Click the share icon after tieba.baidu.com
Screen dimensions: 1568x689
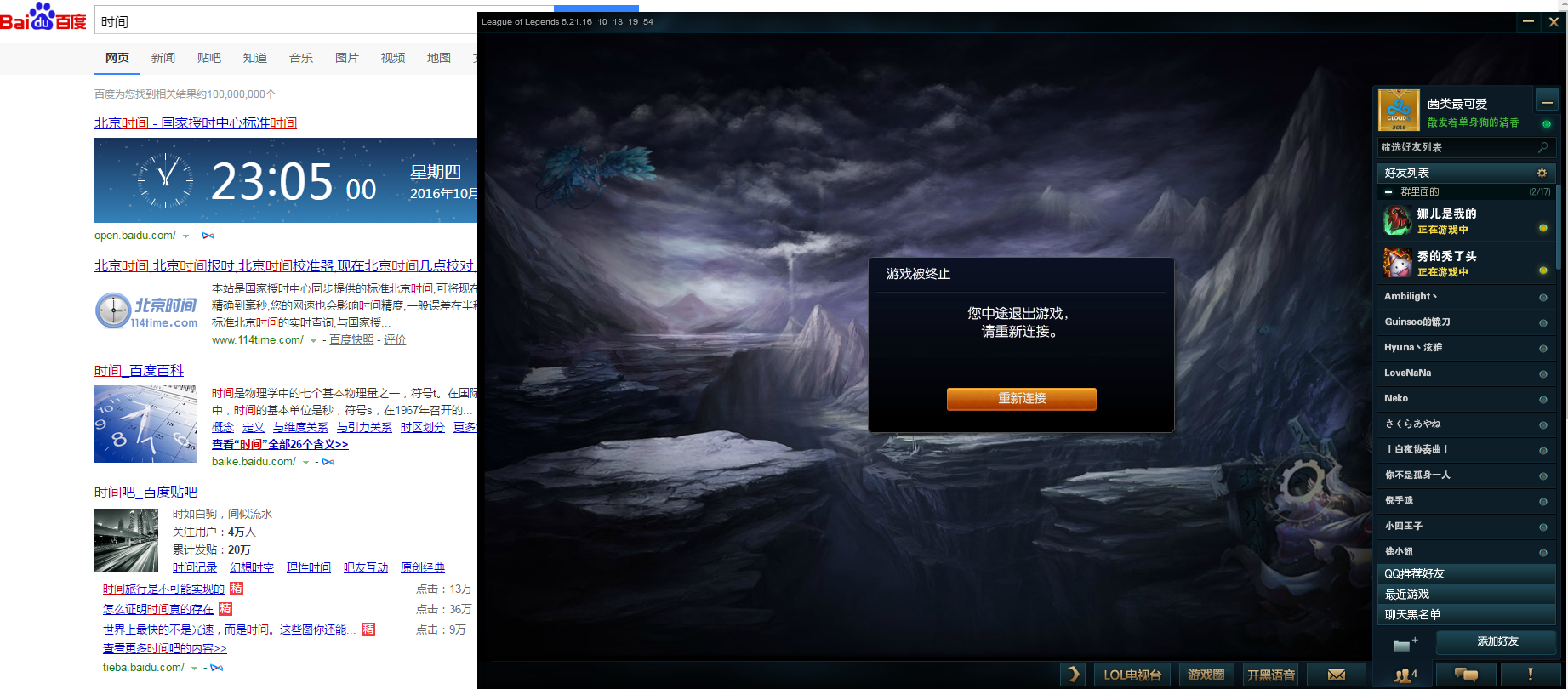click(217, 668)
